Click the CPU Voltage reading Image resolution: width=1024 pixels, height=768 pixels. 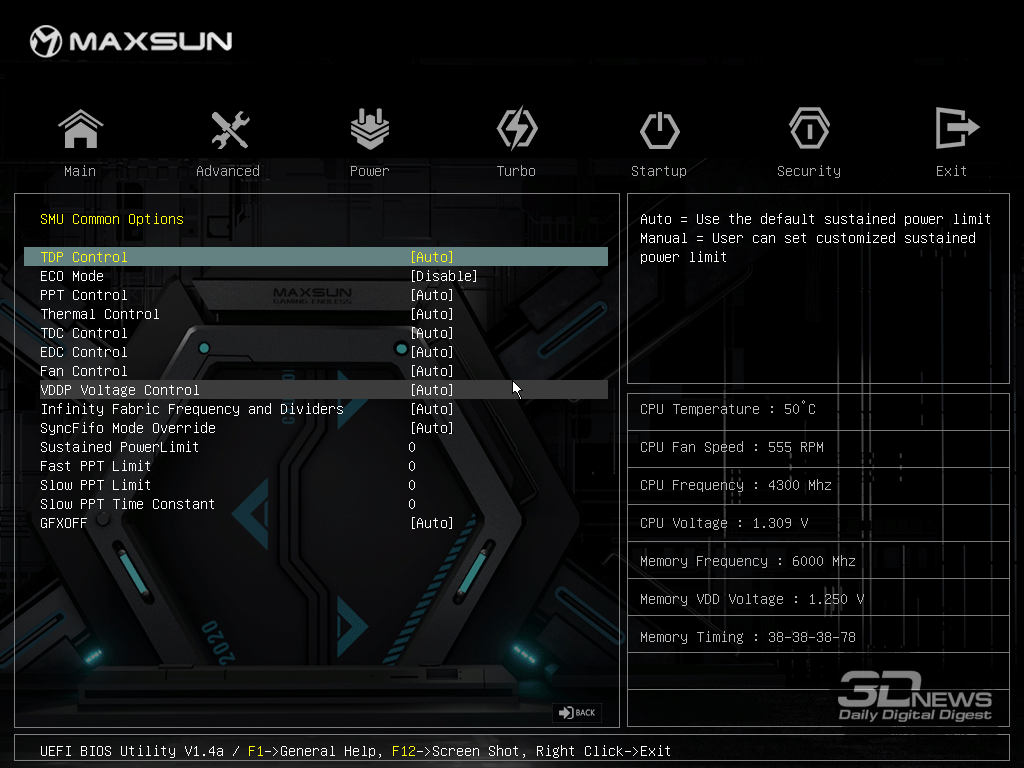(724, 523)
